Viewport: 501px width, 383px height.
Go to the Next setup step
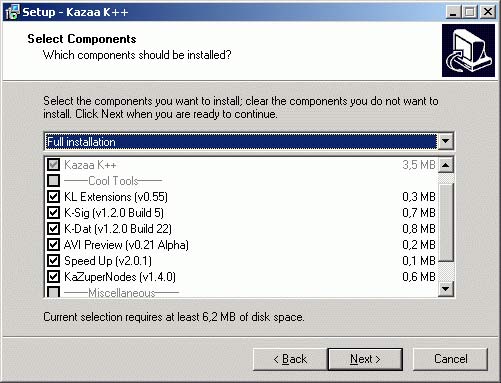point(365,359)
